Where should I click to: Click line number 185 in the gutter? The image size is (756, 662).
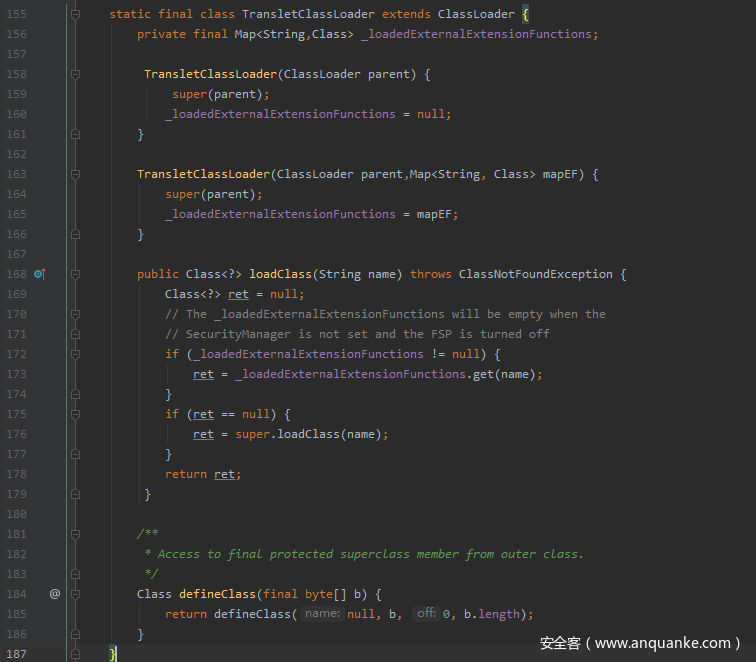pyautogui.click(x=16, y=614)
